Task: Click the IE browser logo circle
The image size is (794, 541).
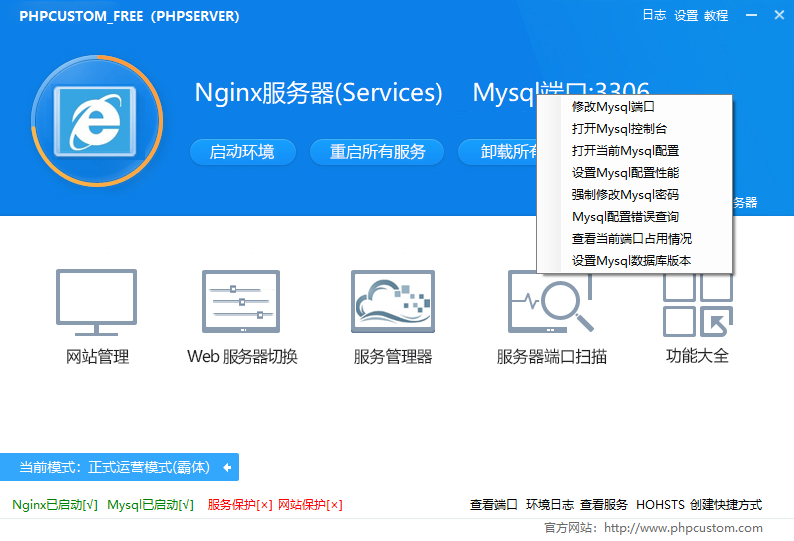Action: [x=97, y=121]
